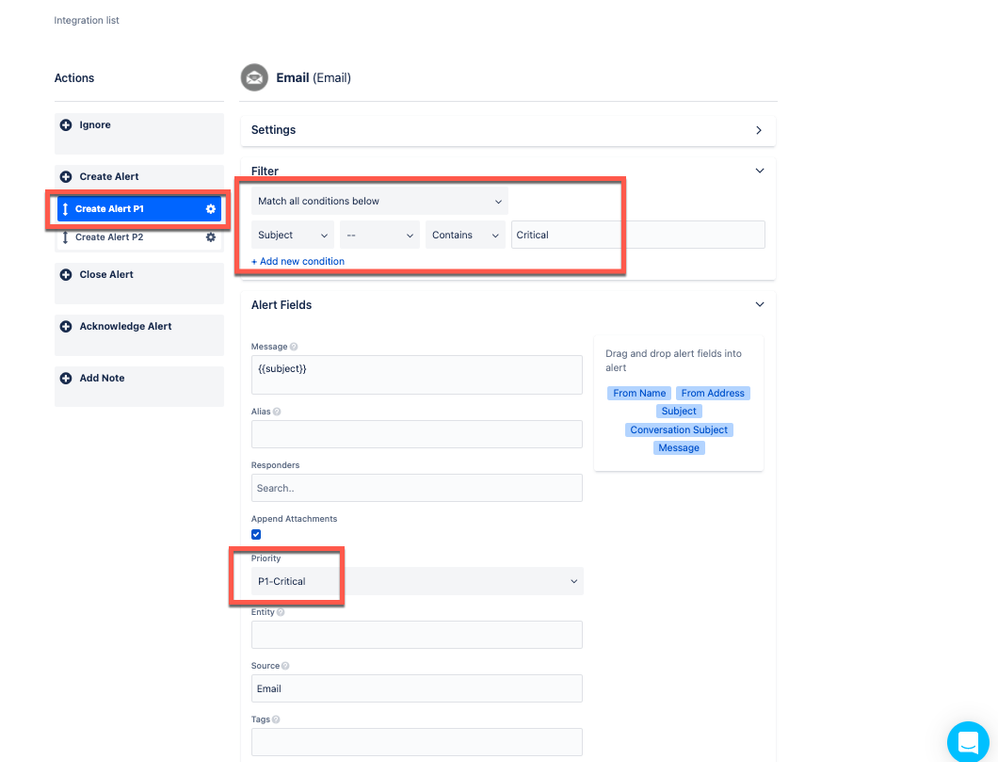Viewport: 998px width, 762px height.
Task: Click the Tags input field
Action: click(x=417, y=742)
